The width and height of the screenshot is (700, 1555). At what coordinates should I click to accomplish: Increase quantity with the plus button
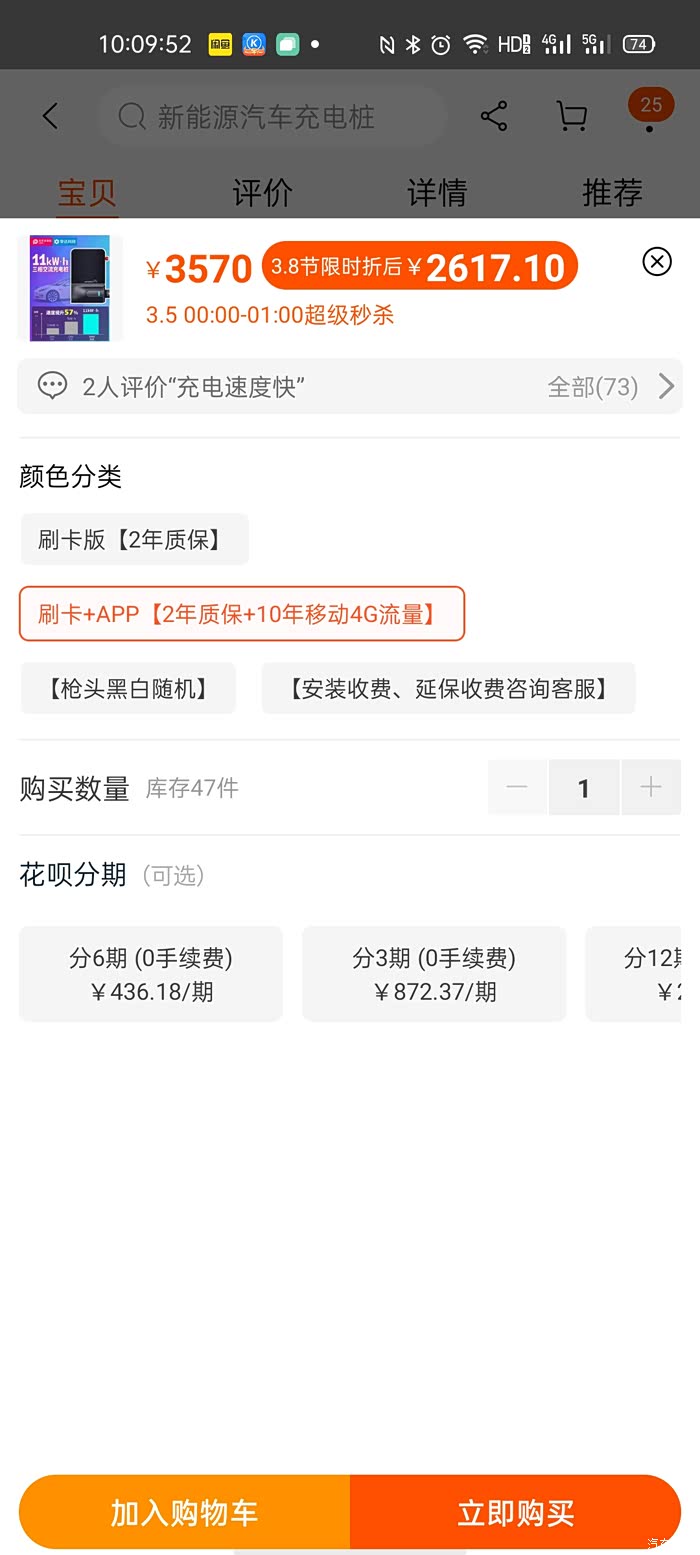pyautogui.click(x=651, y=788)
